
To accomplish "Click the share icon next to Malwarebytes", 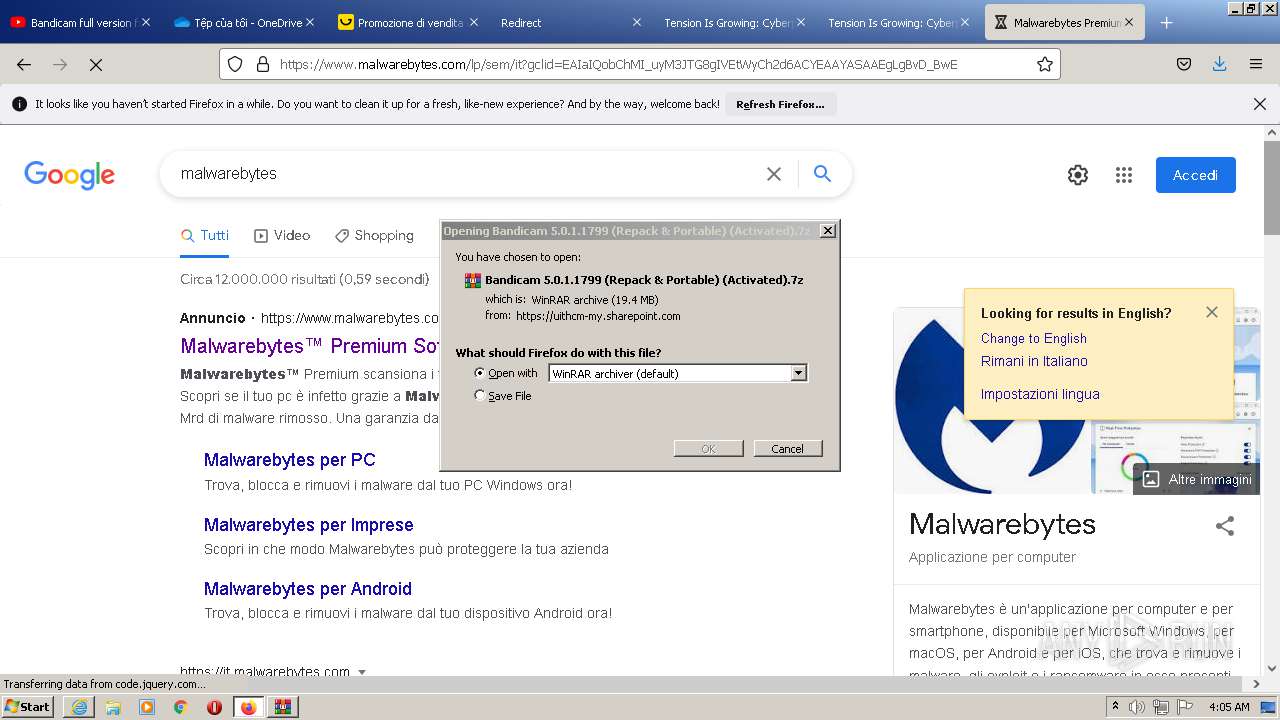I will [x=1225, y=526].
